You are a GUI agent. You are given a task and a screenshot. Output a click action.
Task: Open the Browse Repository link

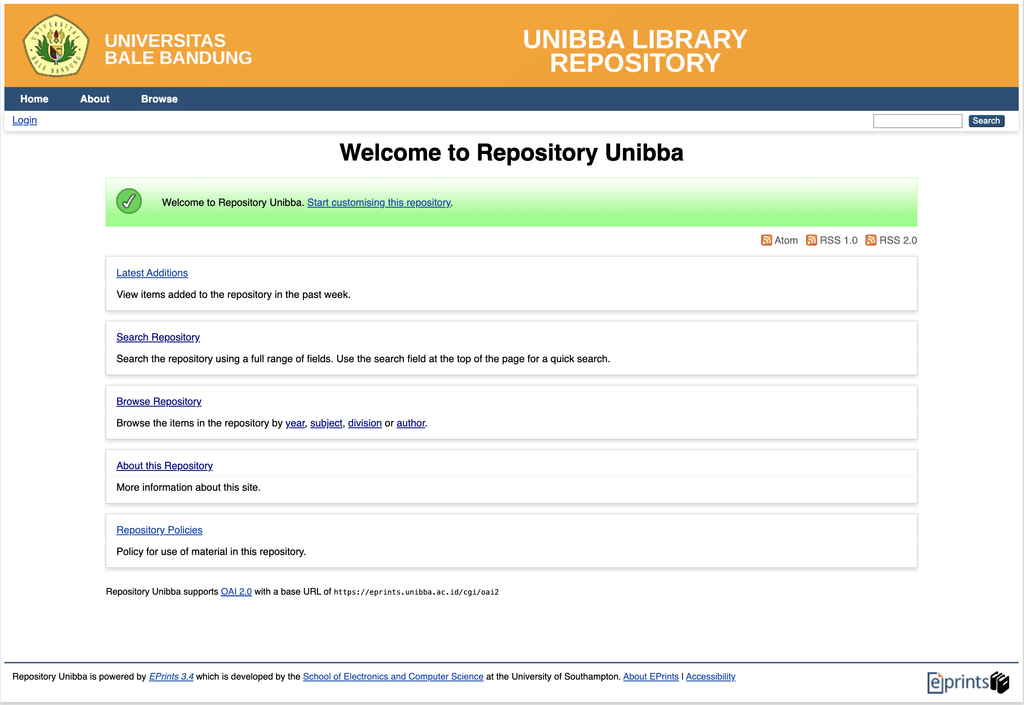click(x=159, y=401)
